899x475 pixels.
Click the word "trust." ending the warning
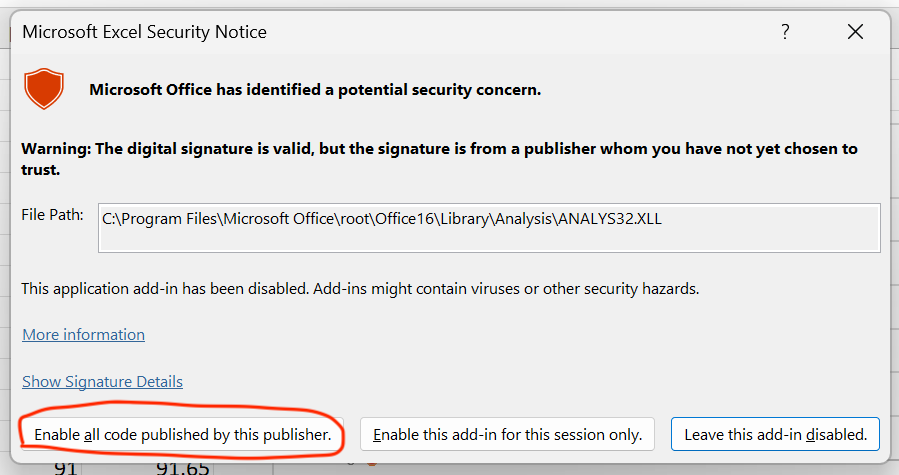(x=41, y=170)
